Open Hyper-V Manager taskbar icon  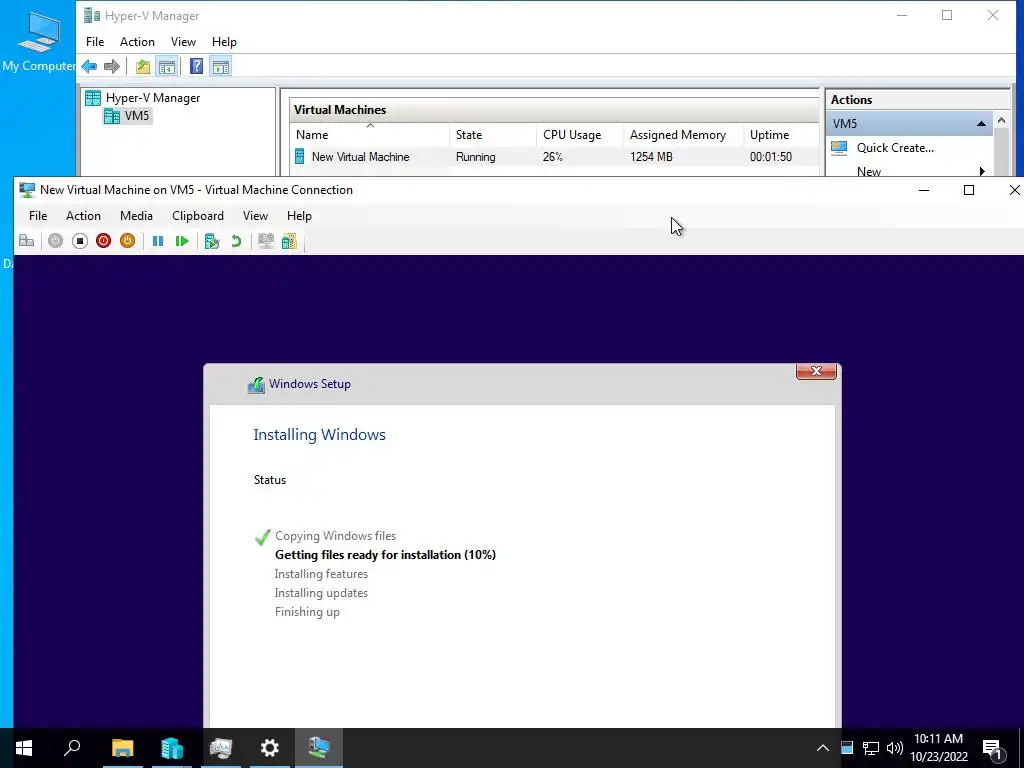pyautogui.click(x=172, y=748)
